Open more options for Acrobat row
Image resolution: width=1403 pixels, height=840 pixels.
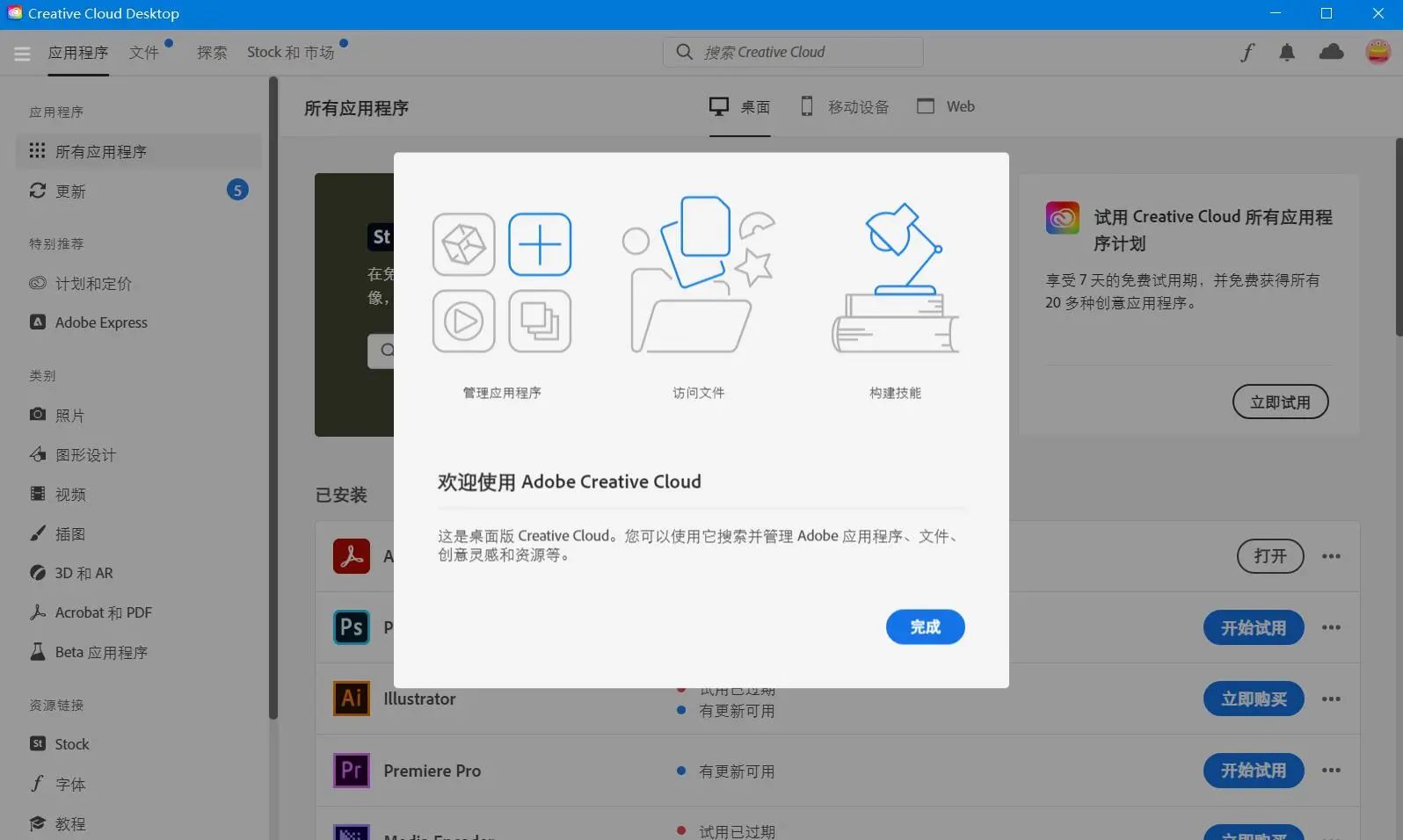coord(1331,556)
